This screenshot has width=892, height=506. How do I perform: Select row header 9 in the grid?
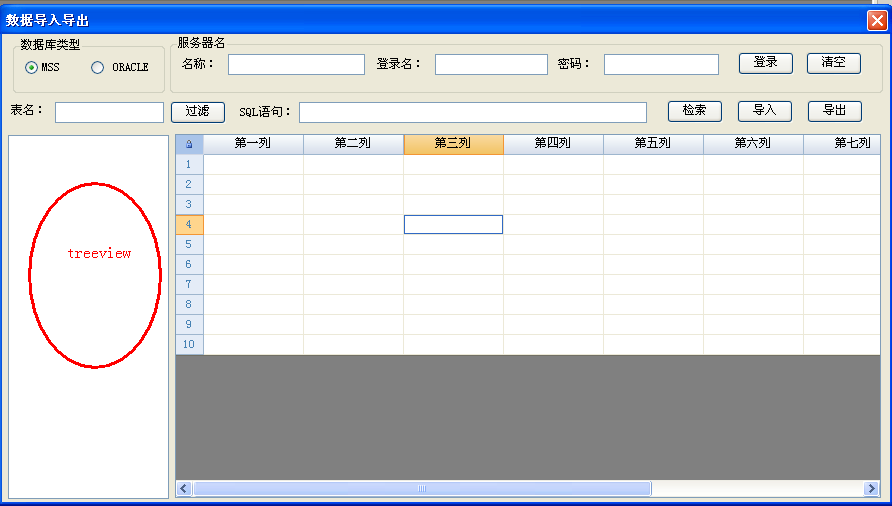click(189, 324)
